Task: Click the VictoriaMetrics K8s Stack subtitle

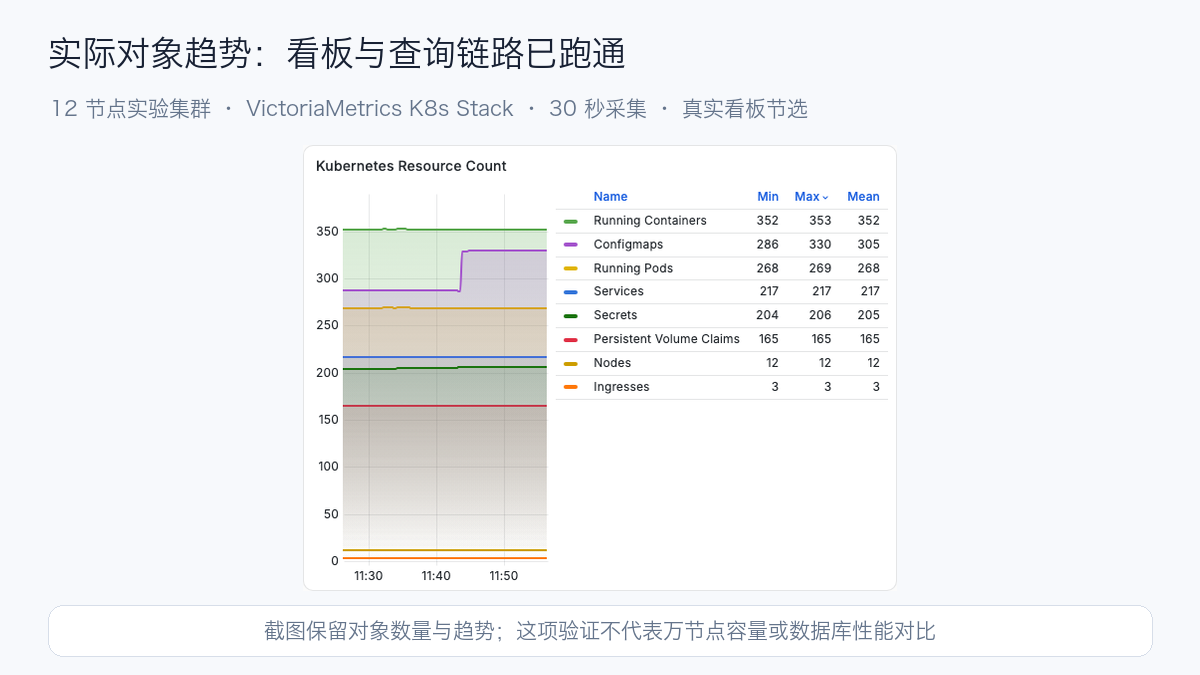Action: 380,109
